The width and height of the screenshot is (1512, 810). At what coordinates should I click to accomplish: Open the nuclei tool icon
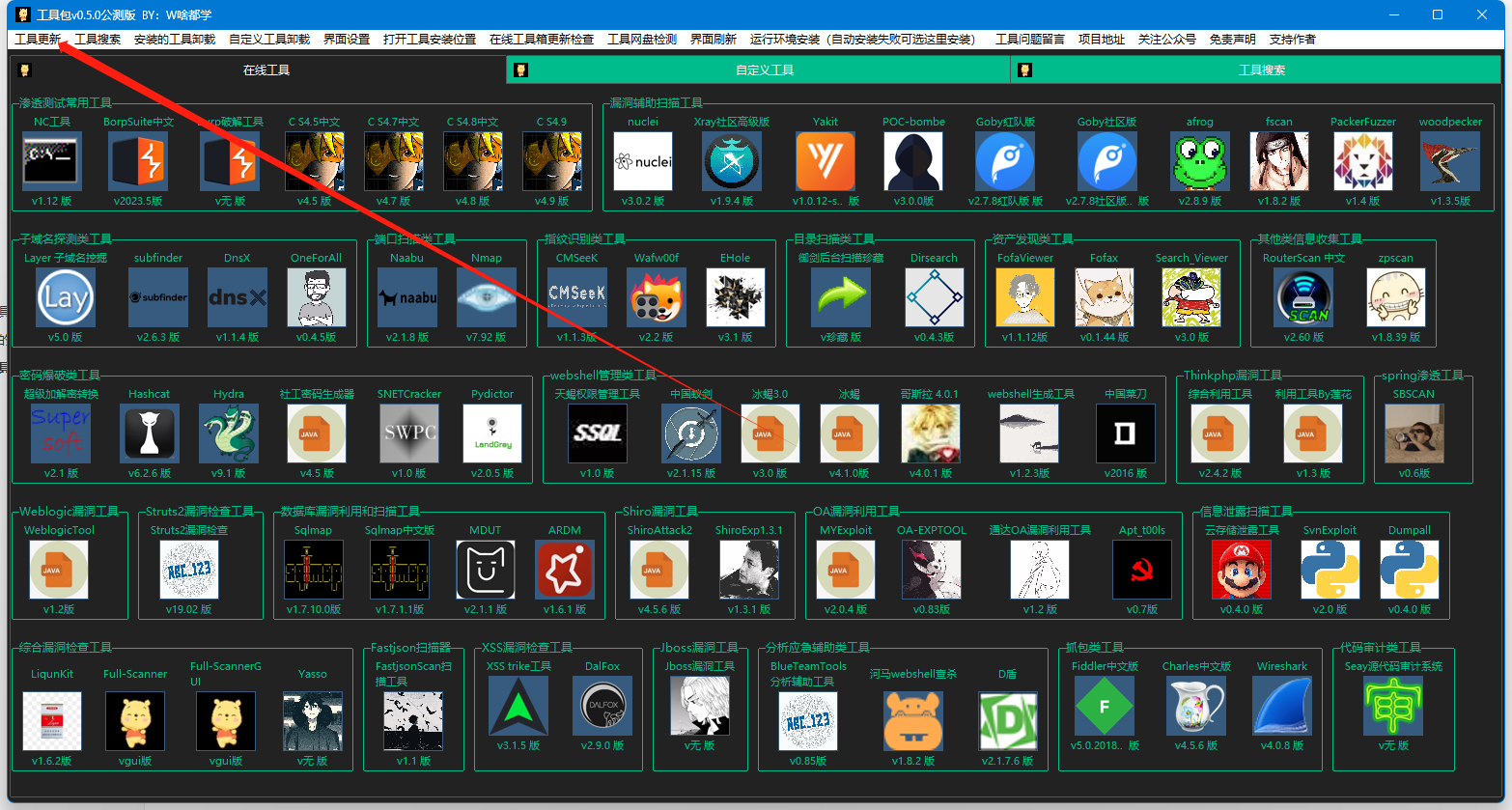[x=643, y=161]
